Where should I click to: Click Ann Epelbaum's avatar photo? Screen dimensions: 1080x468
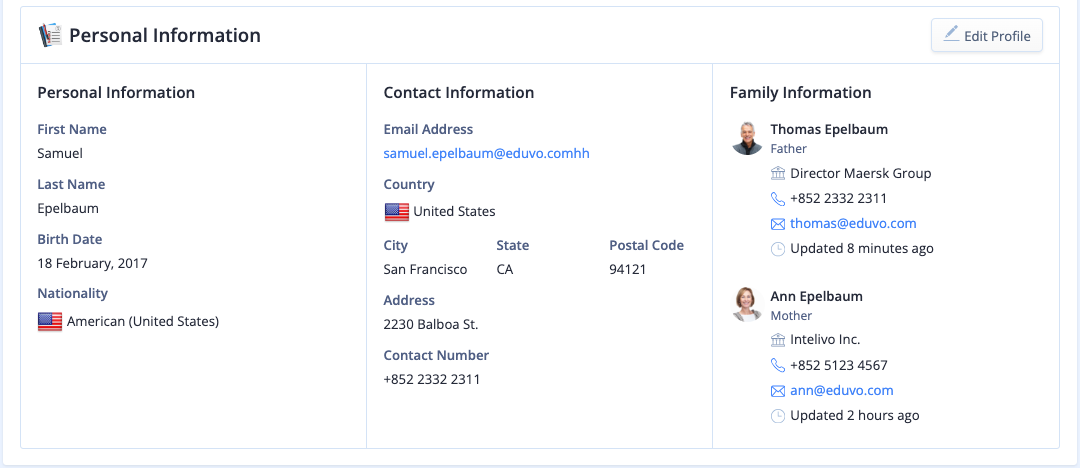[747, 305]
